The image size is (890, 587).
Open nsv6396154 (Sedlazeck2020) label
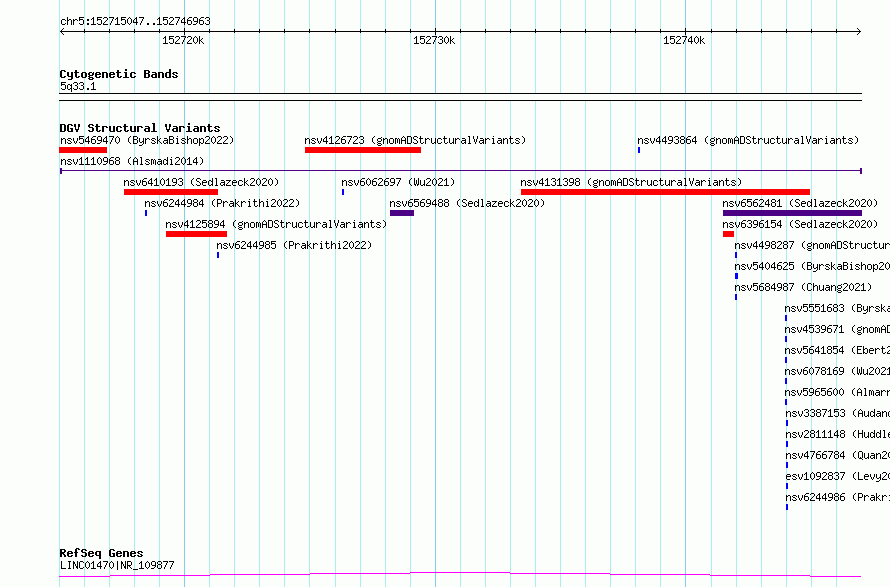click(800, 224)
